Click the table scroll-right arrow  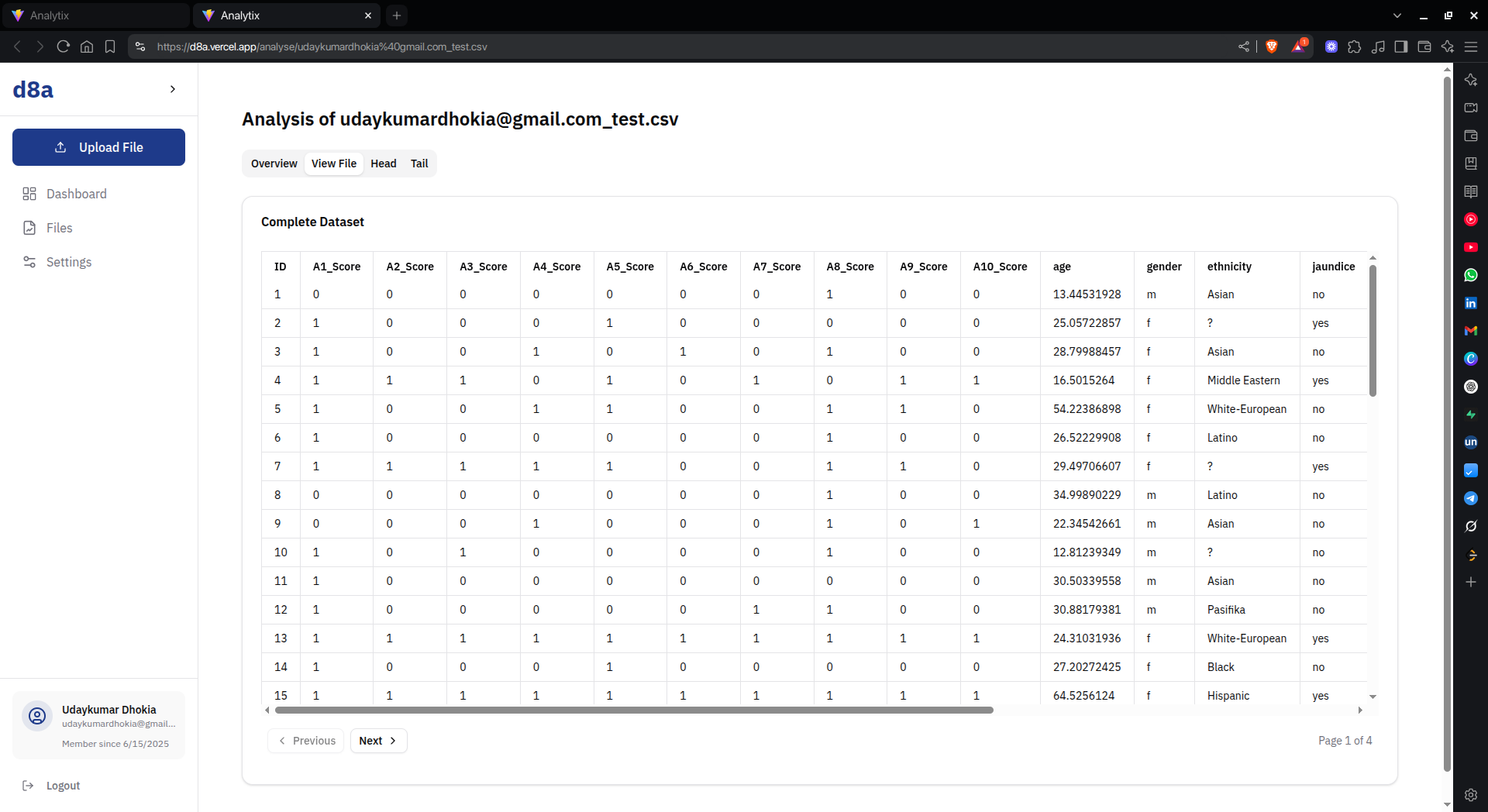pyautogui.click(x=1360, y=710)
